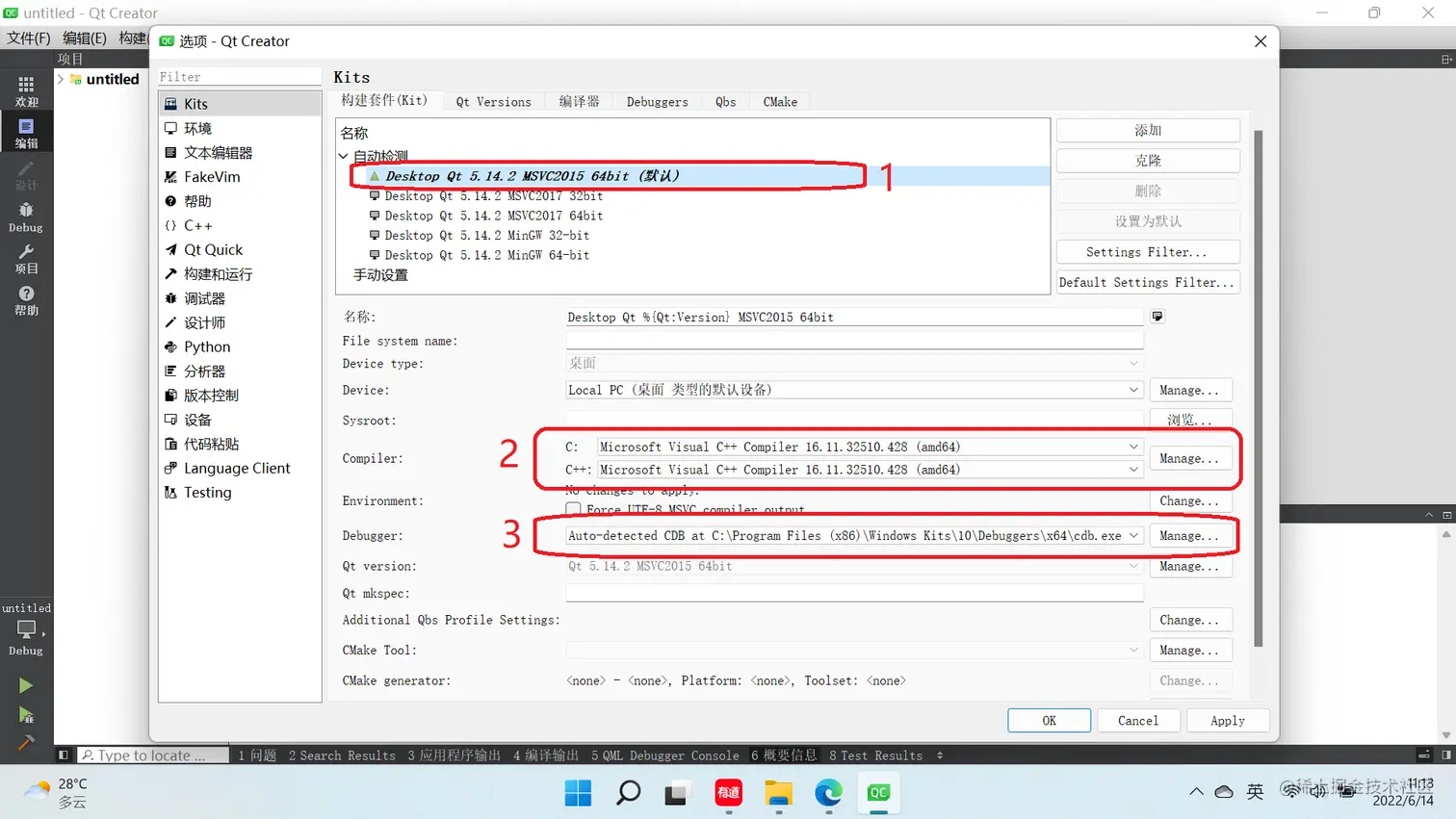Click Apply button in options dialog
Screen dimensions: 1456x819
pyautogui.click(x=1228, y=721)
